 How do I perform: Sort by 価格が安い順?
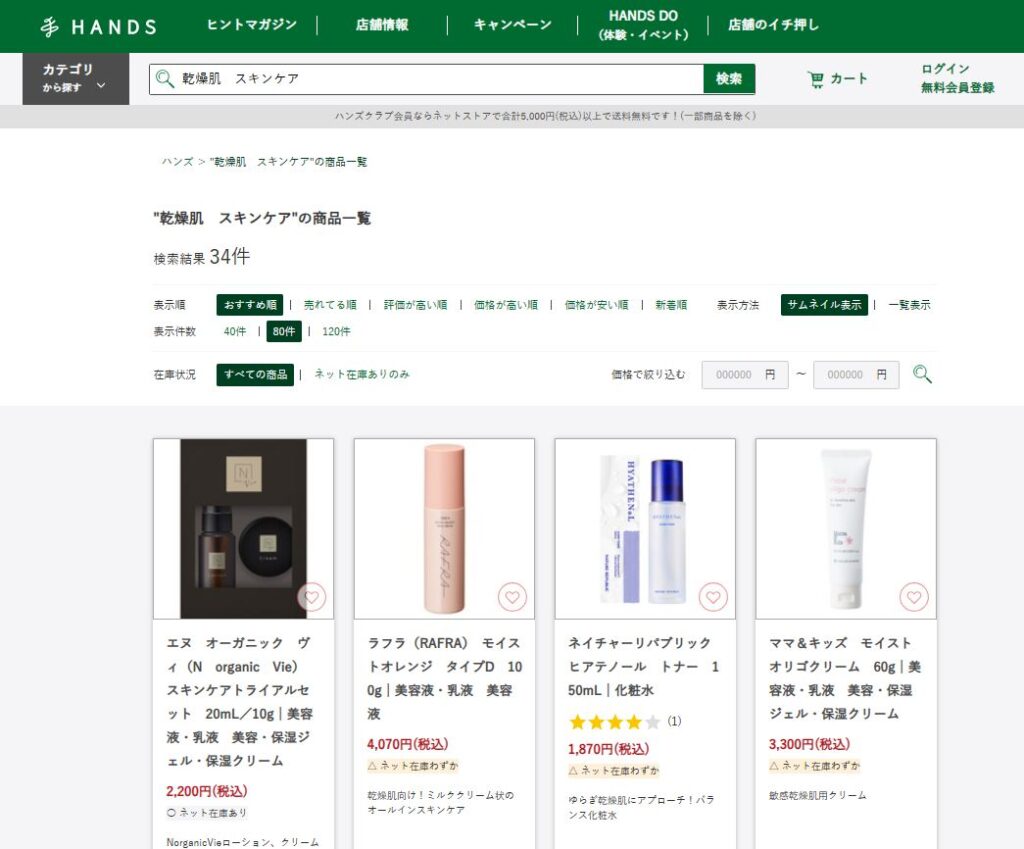pyautogui.click(x=597, y=305)
